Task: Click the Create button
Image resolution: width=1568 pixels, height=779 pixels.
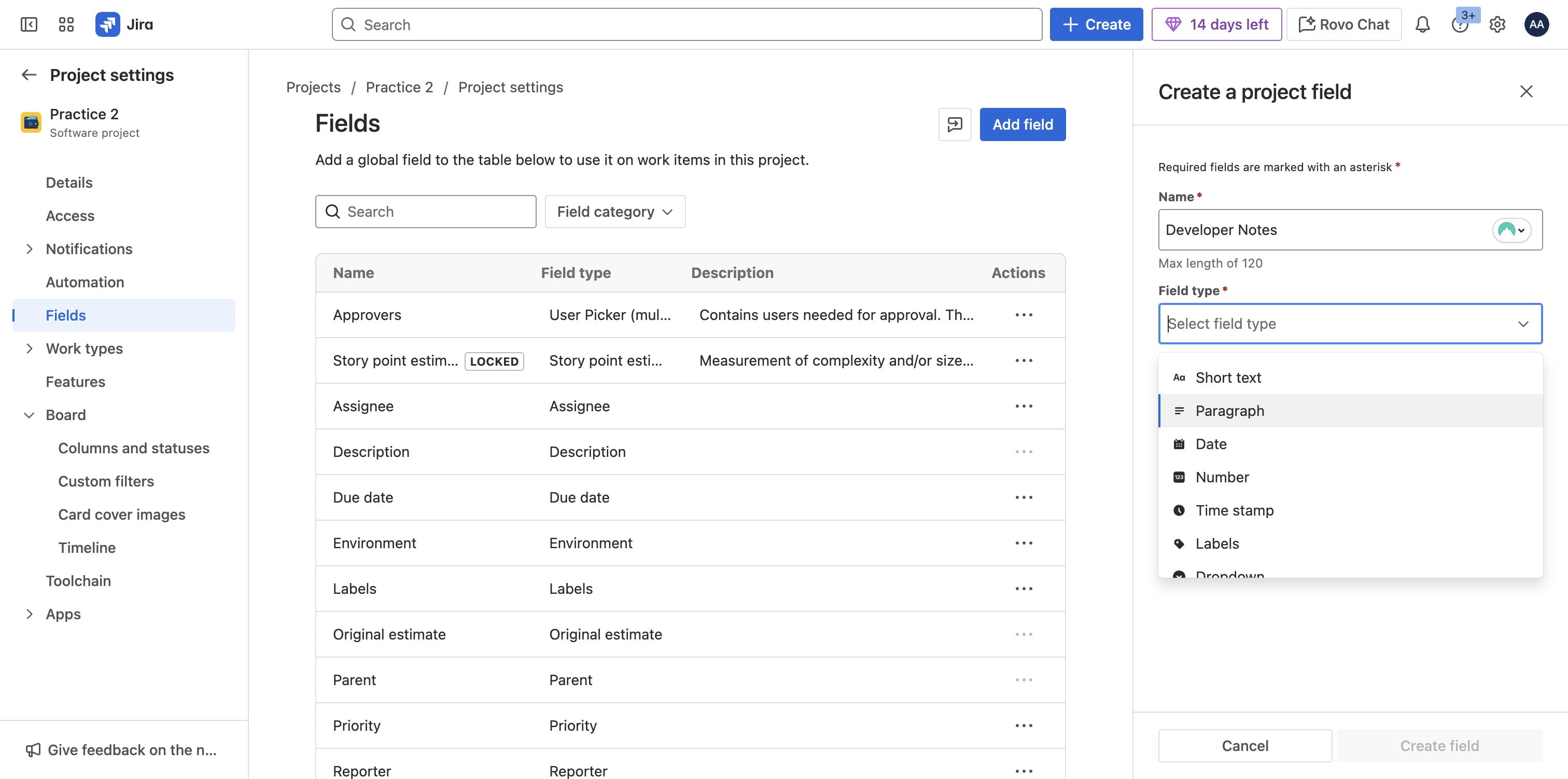Action: pos(1096,24)
